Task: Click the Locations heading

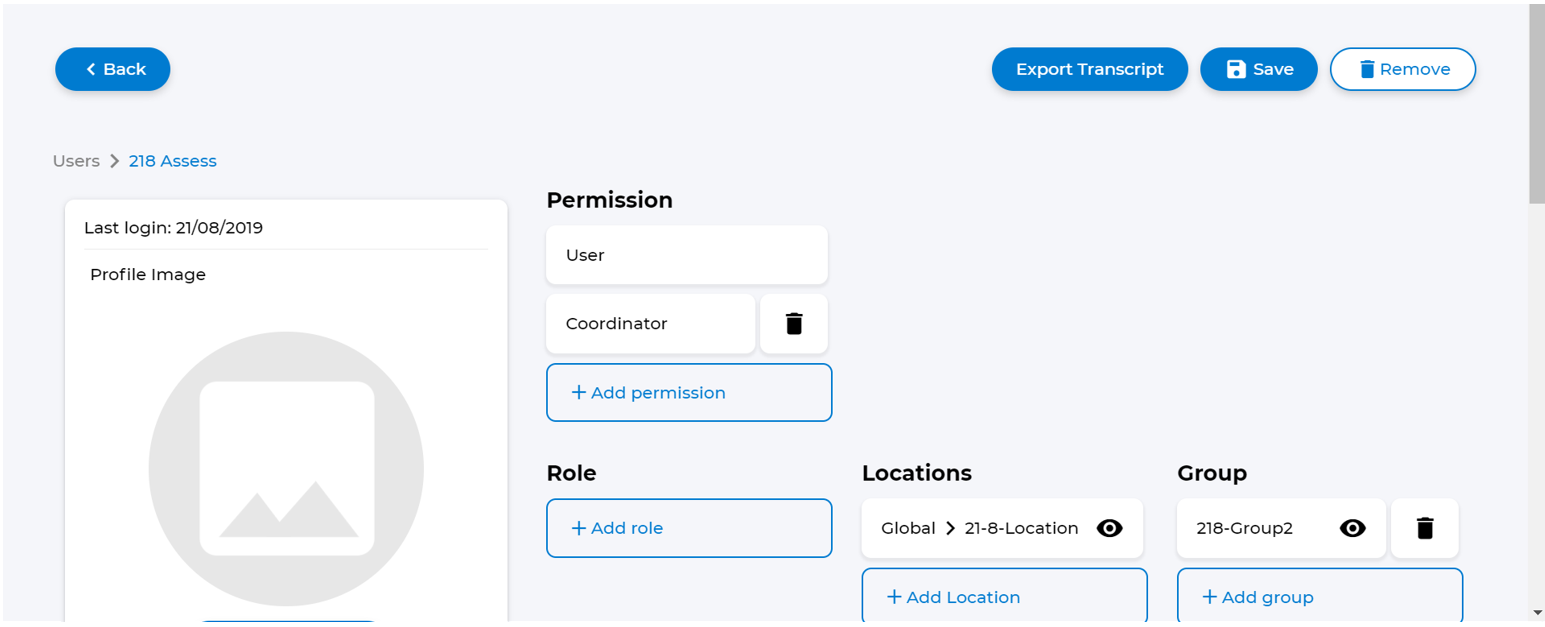Action: (x=917, y=473)
